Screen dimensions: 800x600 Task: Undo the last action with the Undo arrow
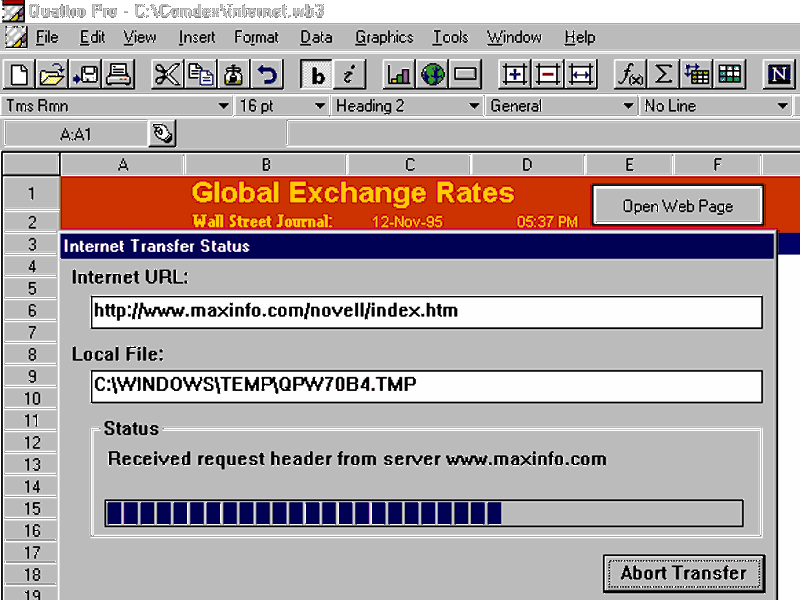[x=266, y=75]
